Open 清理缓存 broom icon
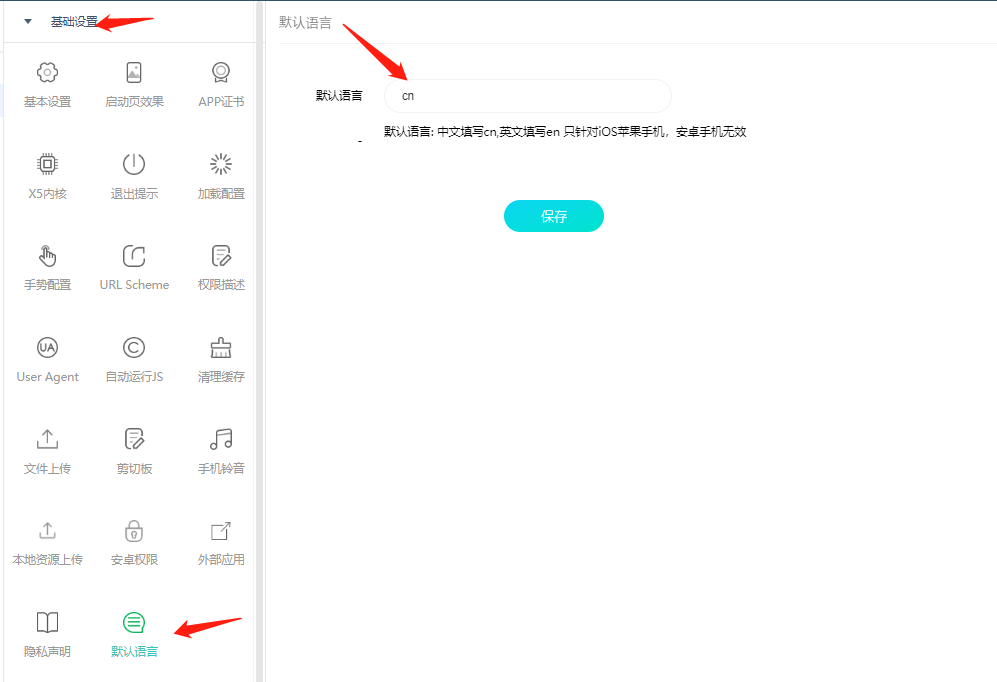997x682 pixels. (x=221, y=347)
